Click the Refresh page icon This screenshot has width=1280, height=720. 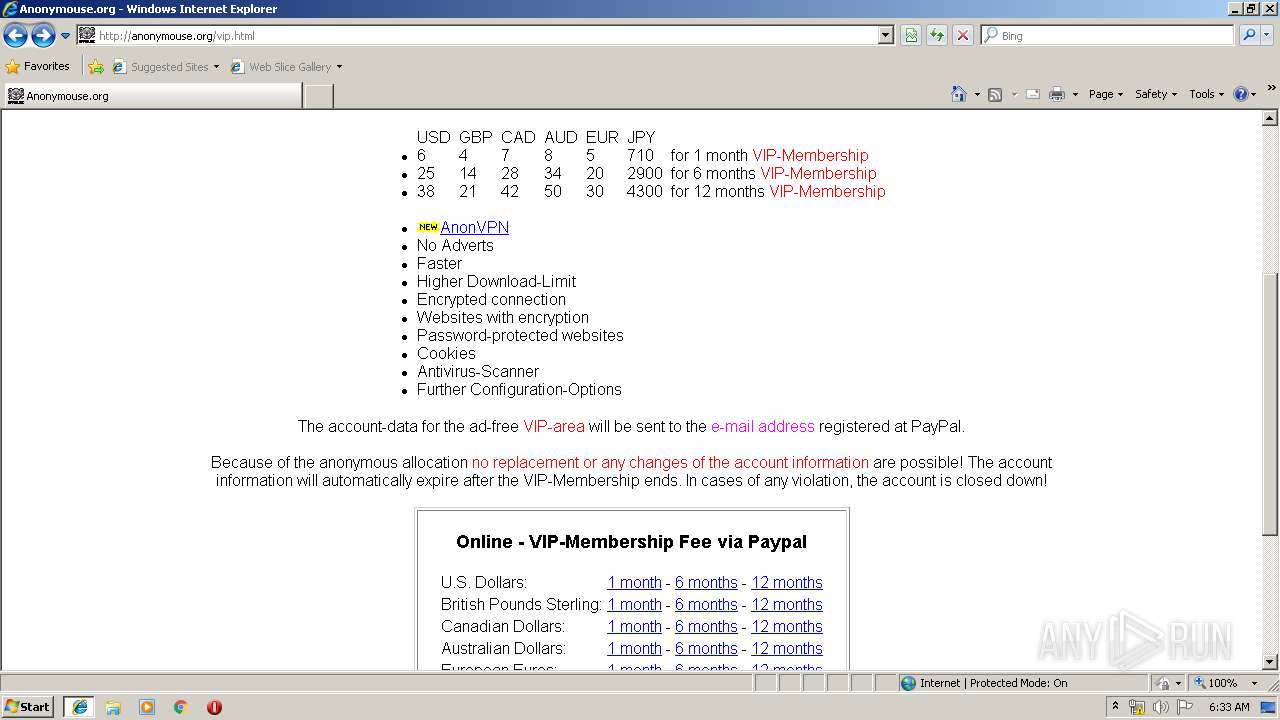click(x=937, y=35)
